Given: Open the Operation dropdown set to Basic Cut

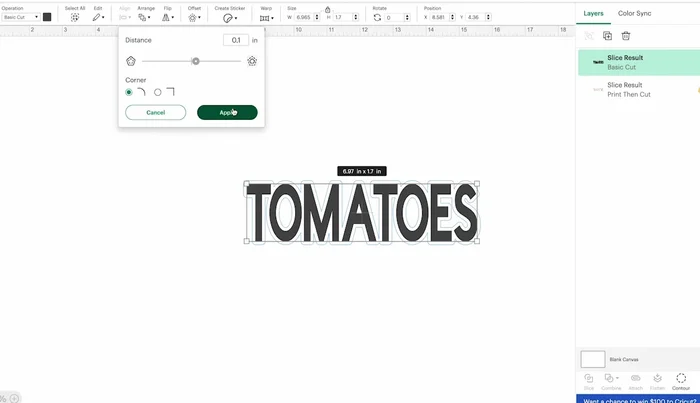Looking at the screenshot, I should tap(21, 17).
